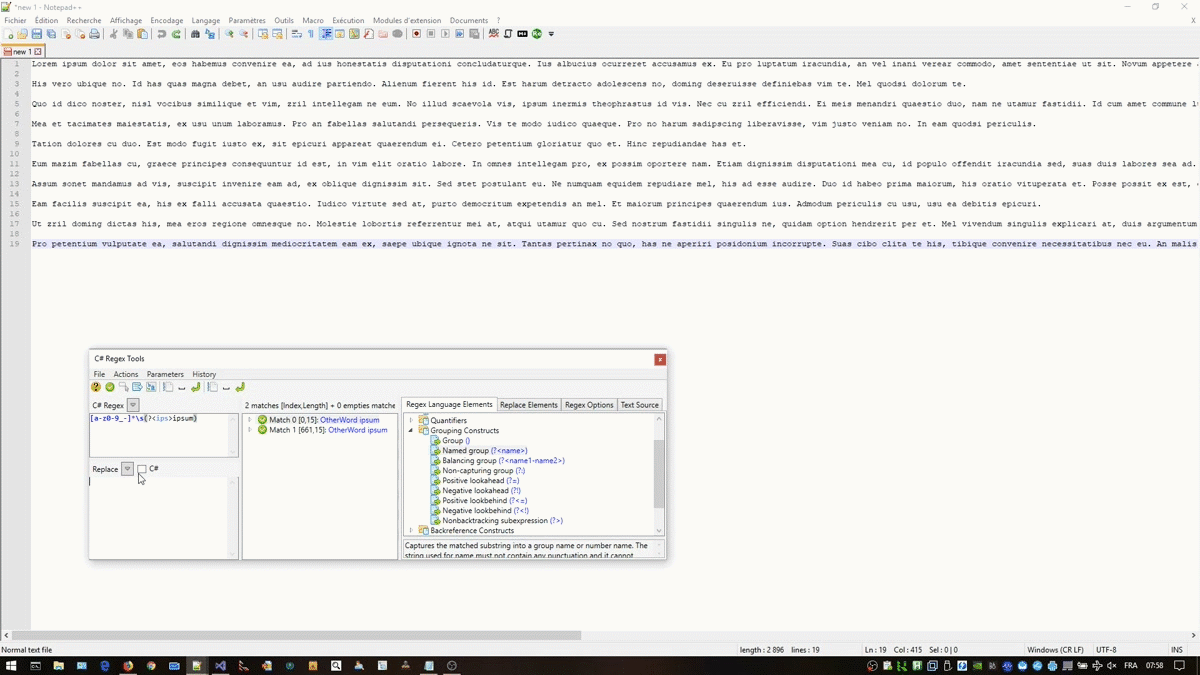The width and height of the screenshot is (1200, 675).
Task: Open the Replace history dropdown
Action: pos(127,469)
